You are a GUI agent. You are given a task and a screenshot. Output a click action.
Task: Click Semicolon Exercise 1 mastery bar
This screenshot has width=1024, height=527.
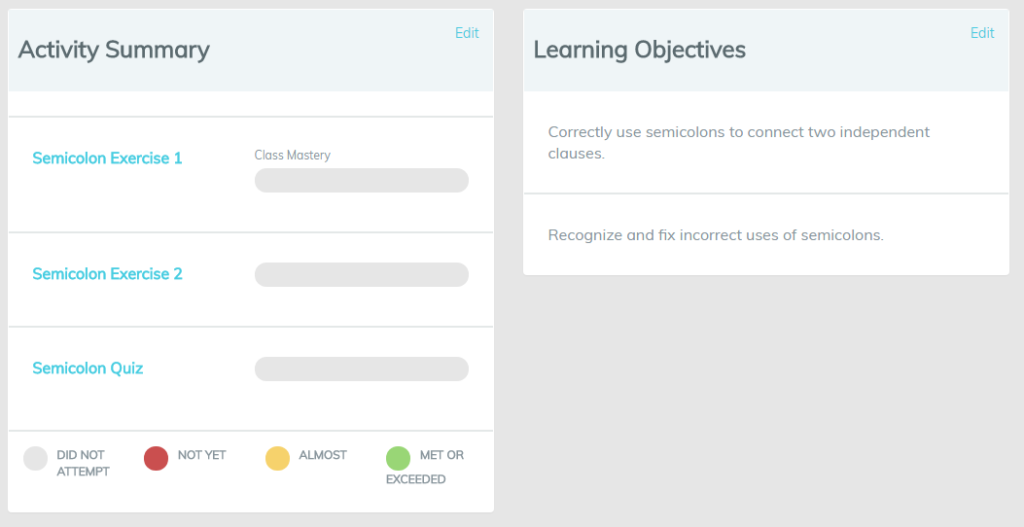362,180
